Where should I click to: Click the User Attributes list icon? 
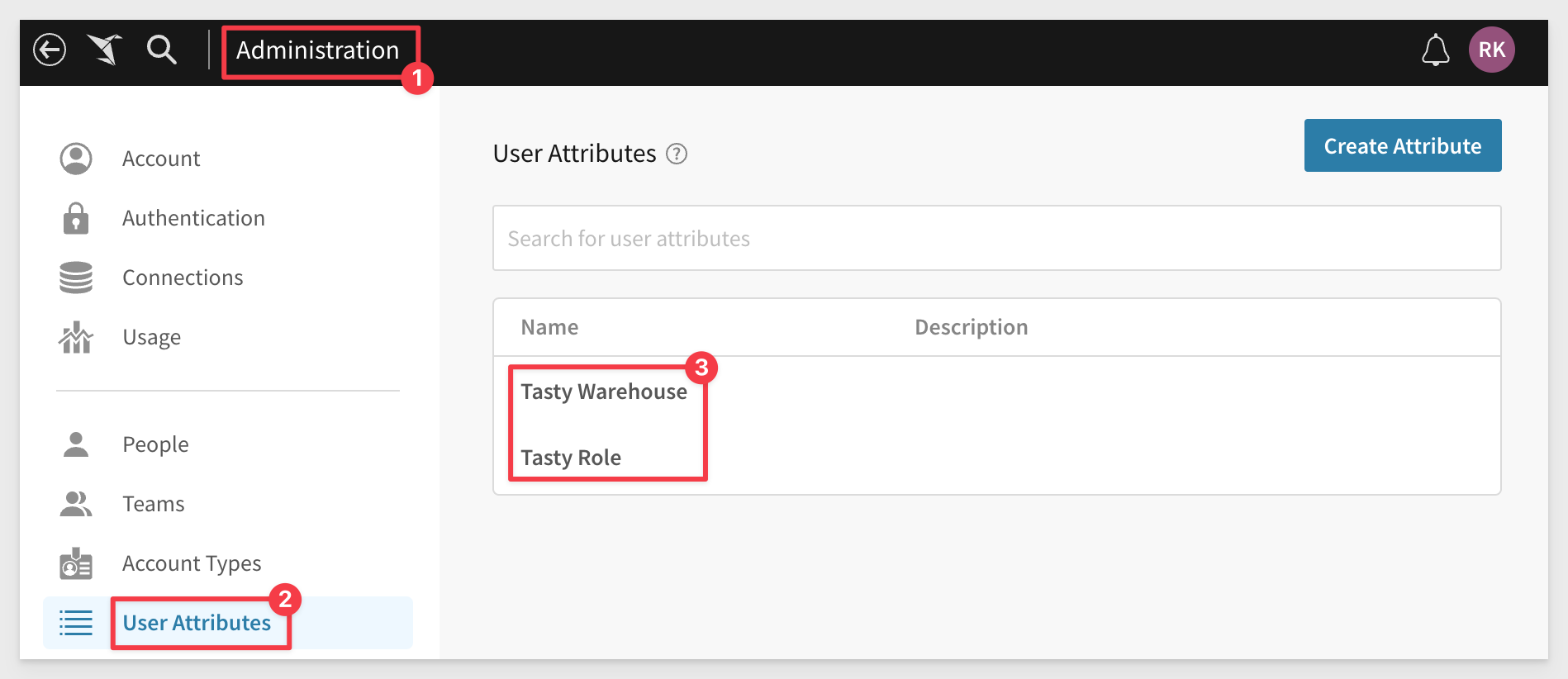[x=76, y=623]
